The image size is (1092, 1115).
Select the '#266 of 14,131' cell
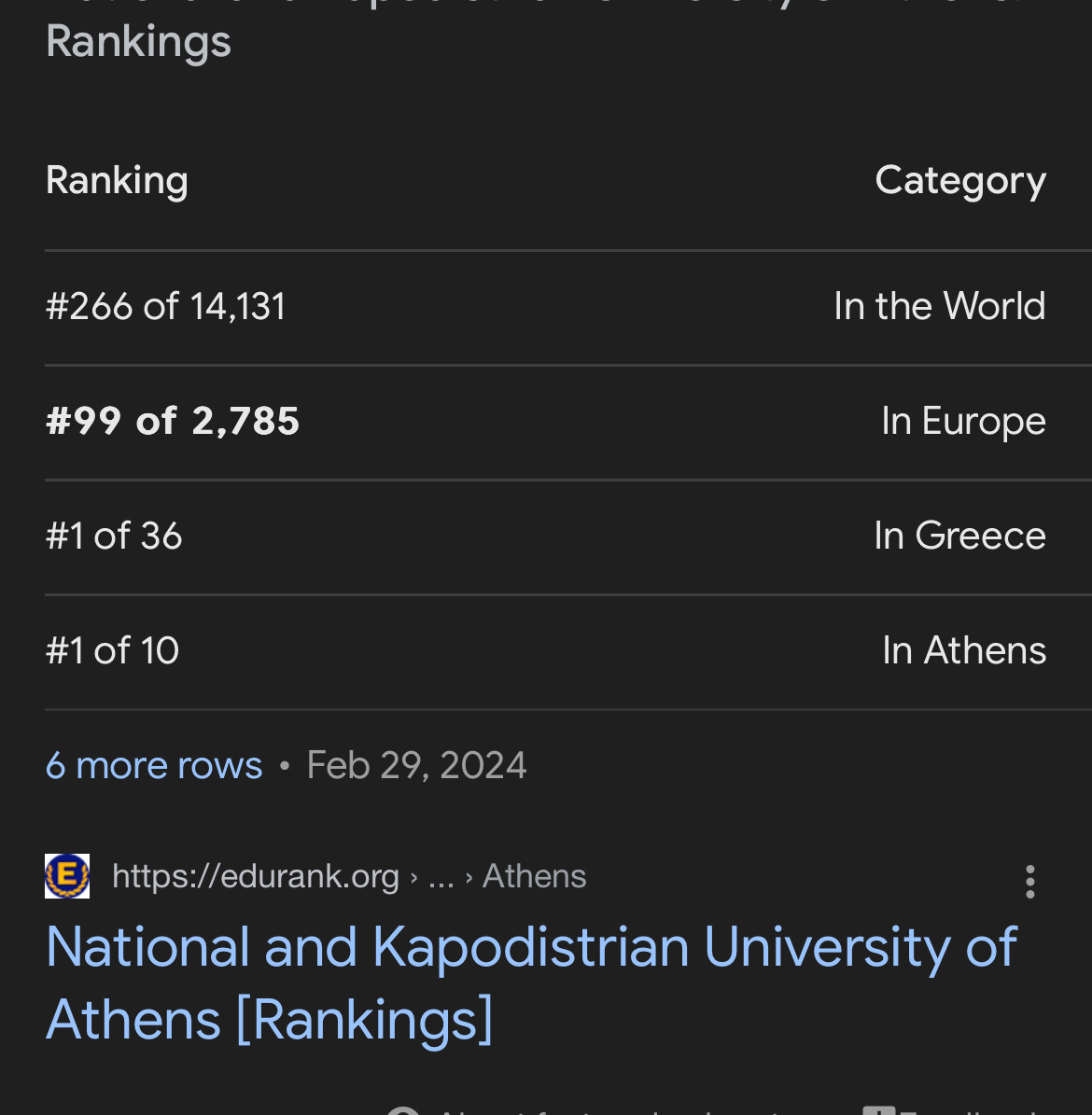165,306
